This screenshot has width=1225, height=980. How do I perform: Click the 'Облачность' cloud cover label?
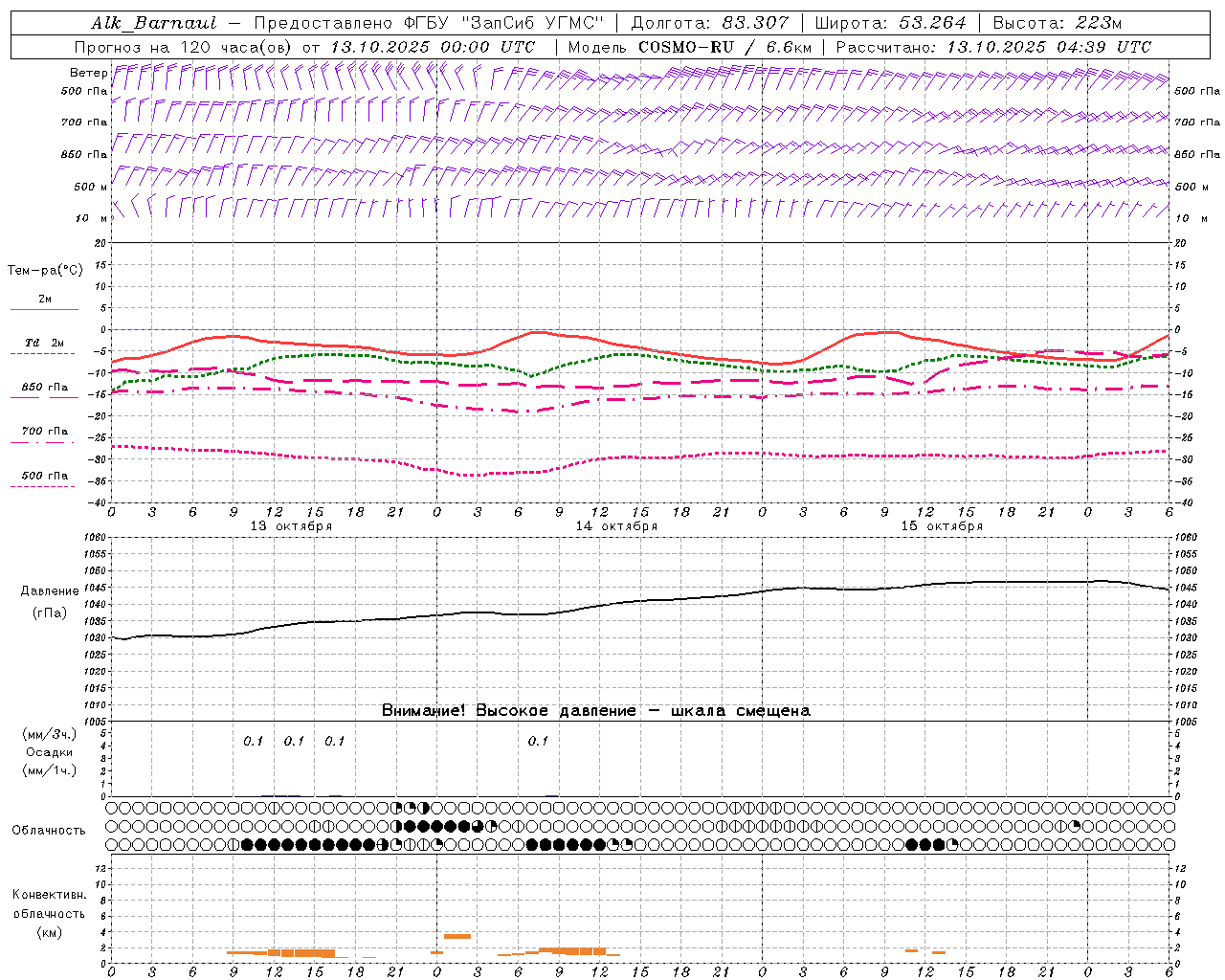[49, 831]
